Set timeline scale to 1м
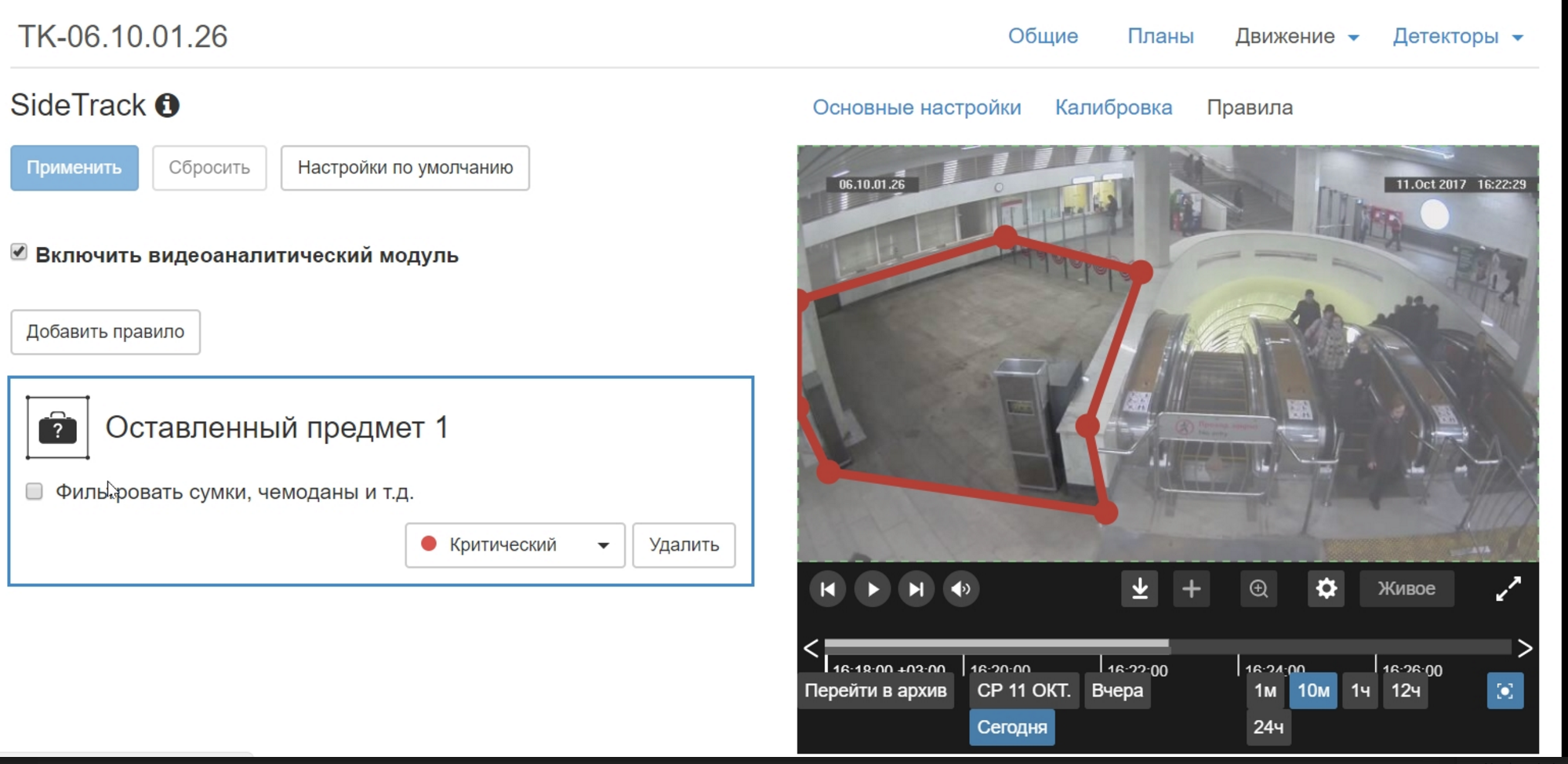 [1265, 691]
